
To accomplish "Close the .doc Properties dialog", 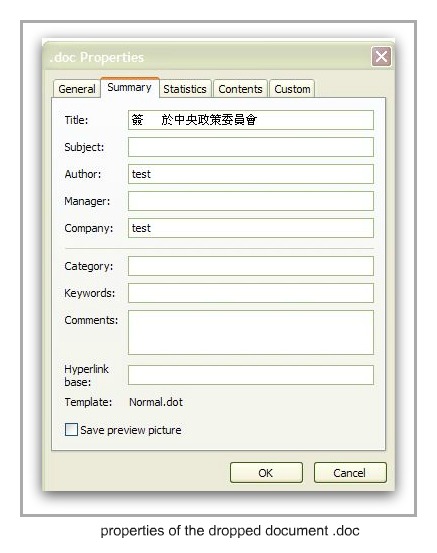I will coord(381,56).
